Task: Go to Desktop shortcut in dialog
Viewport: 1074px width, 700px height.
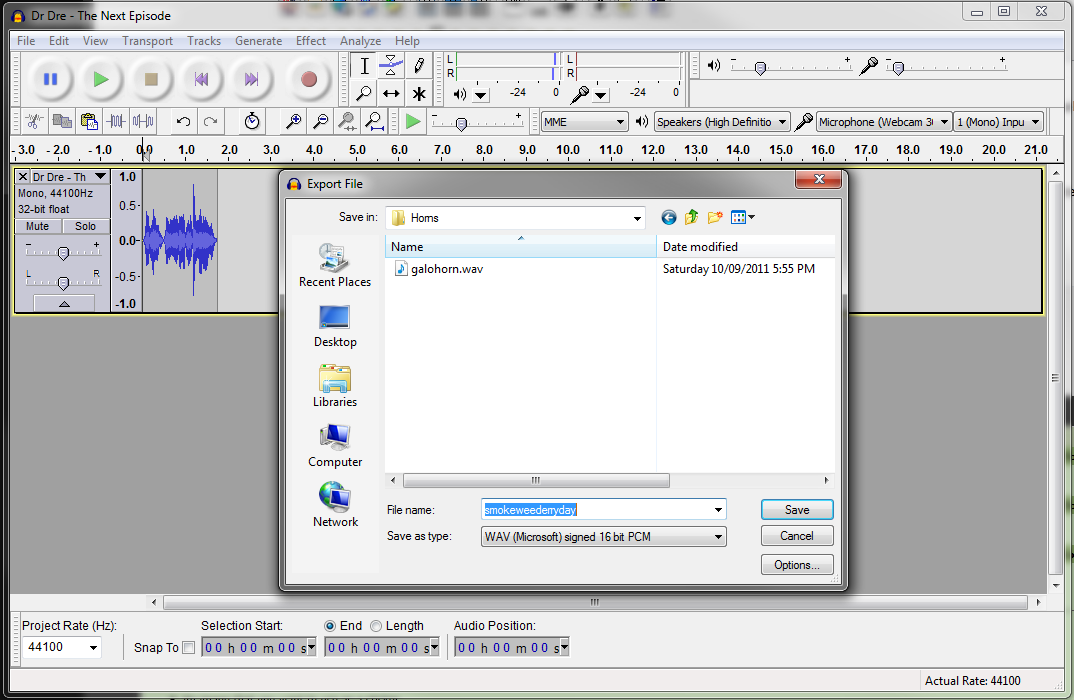Action: 335,326
